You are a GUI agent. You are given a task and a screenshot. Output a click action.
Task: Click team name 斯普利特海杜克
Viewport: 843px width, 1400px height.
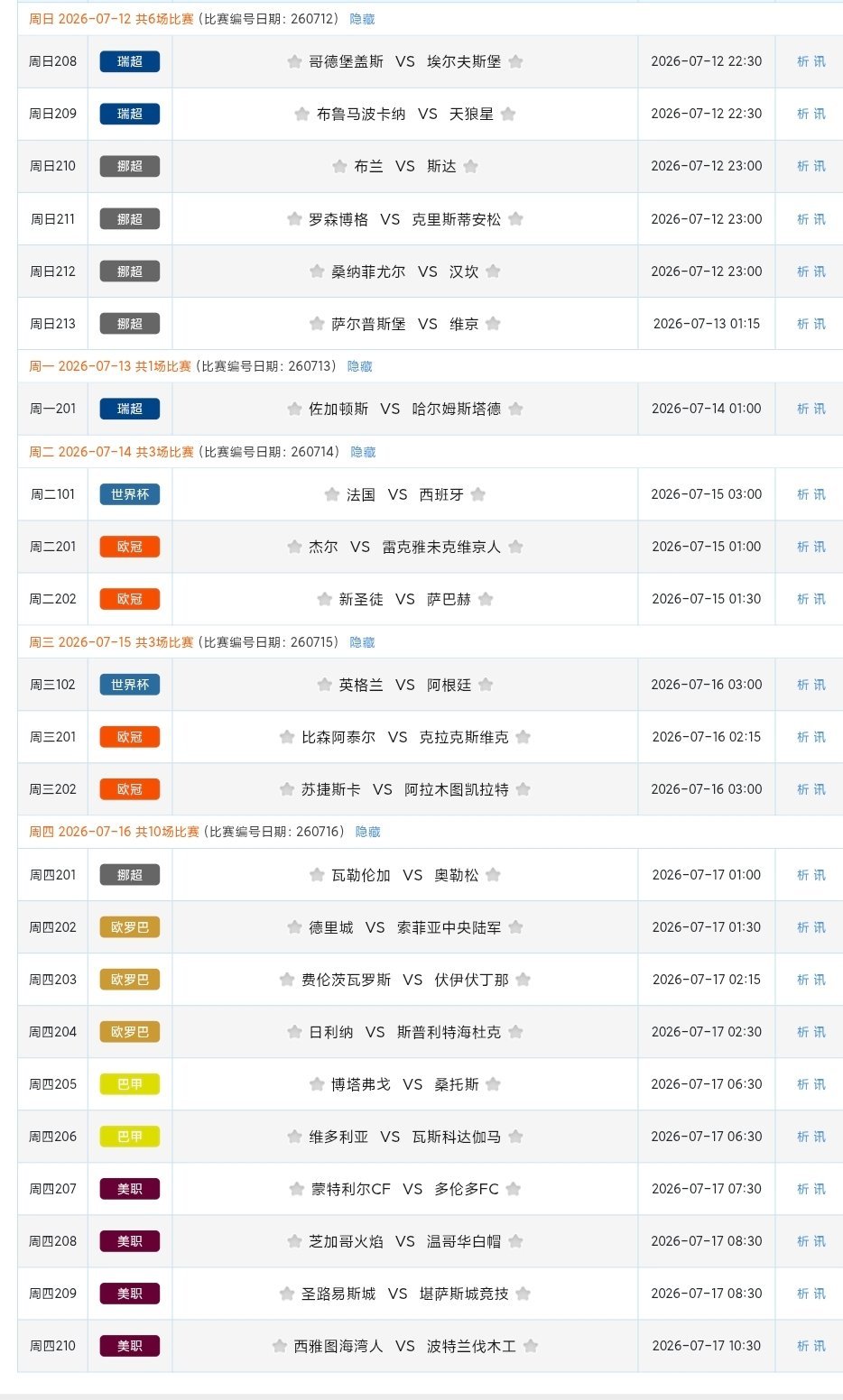coord(449,1032)
